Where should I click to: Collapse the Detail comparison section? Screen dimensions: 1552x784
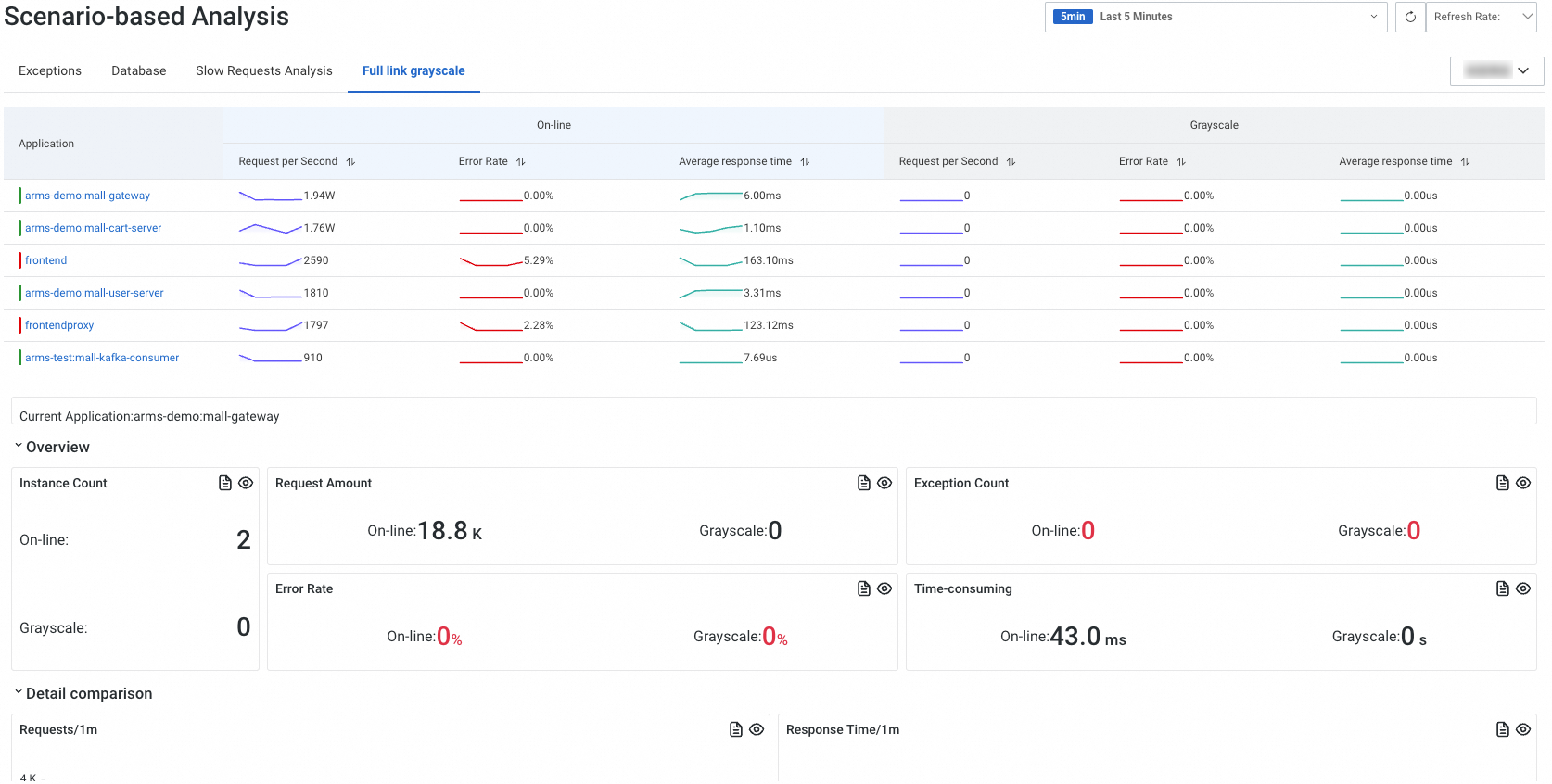pos(19,692)
